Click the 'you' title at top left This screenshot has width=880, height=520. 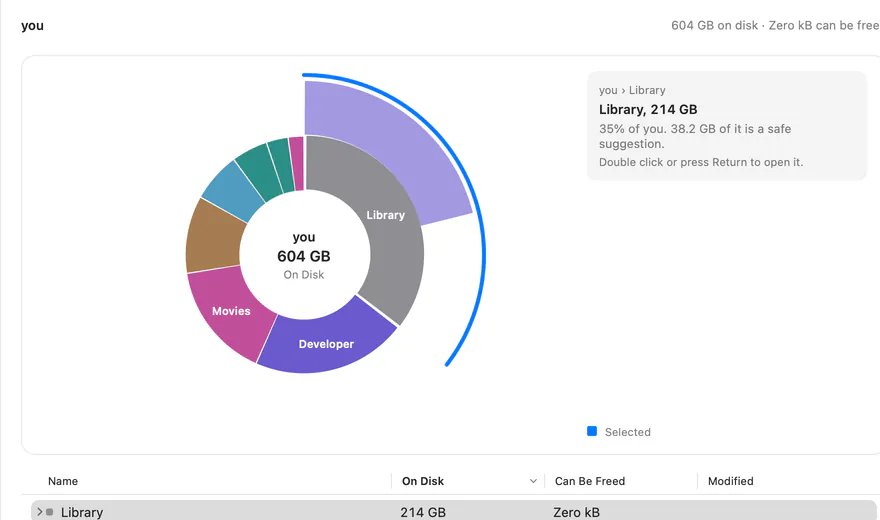(x=33, y=26)
